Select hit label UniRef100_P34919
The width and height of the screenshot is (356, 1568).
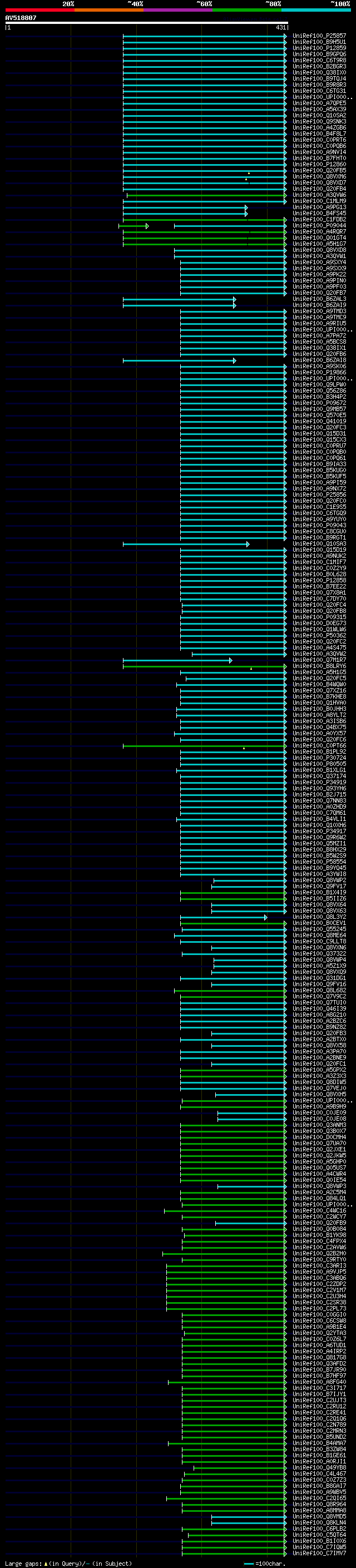coord(319,782)
